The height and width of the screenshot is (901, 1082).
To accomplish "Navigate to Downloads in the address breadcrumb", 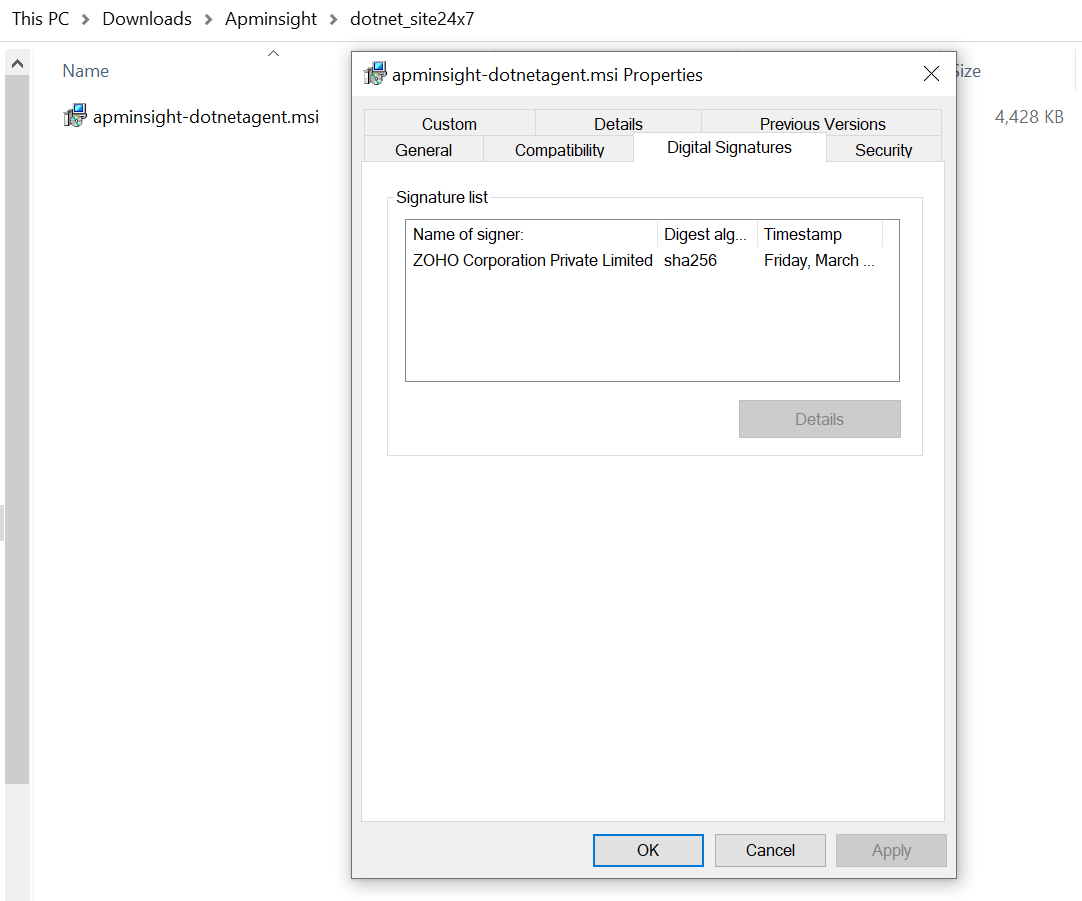I will 147,19.
